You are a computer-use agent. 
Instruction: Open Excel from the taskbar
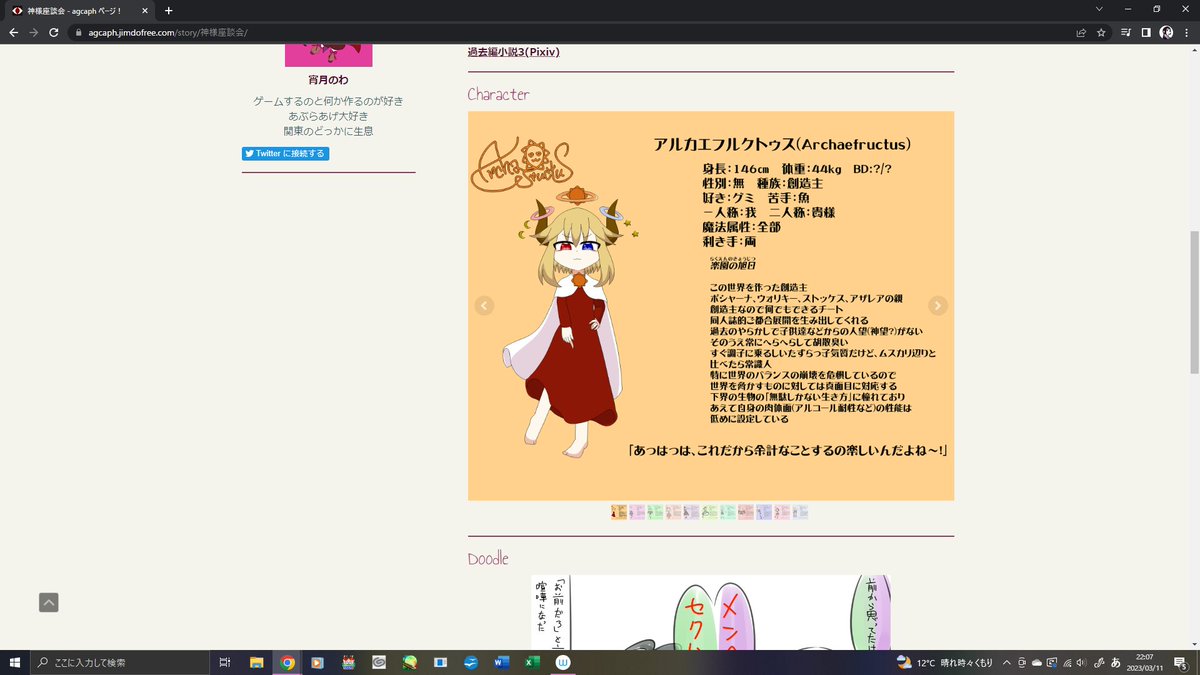(x=532, y=662)
